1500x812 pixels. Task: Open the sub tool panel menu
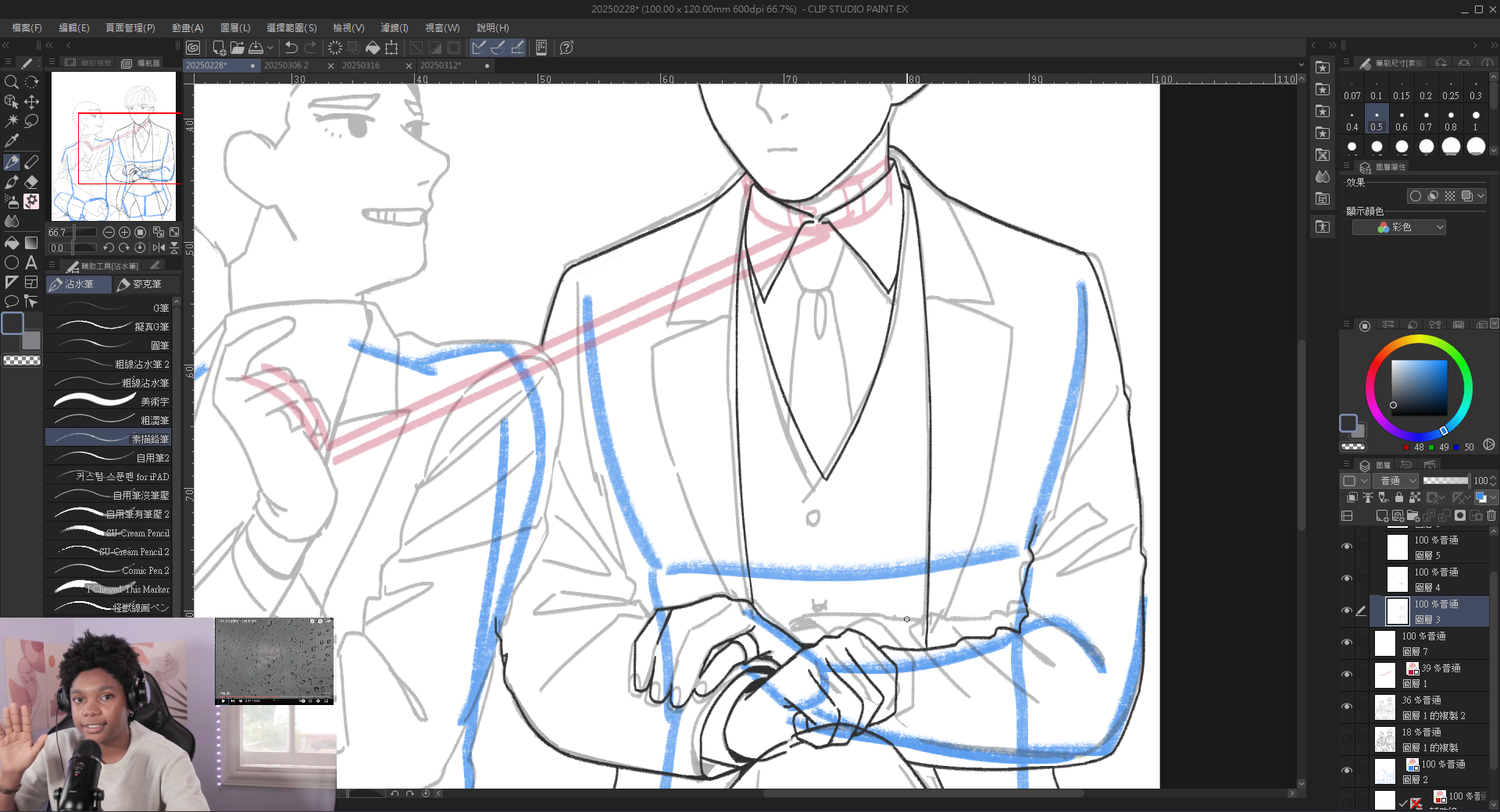click(x=52, y=265)
